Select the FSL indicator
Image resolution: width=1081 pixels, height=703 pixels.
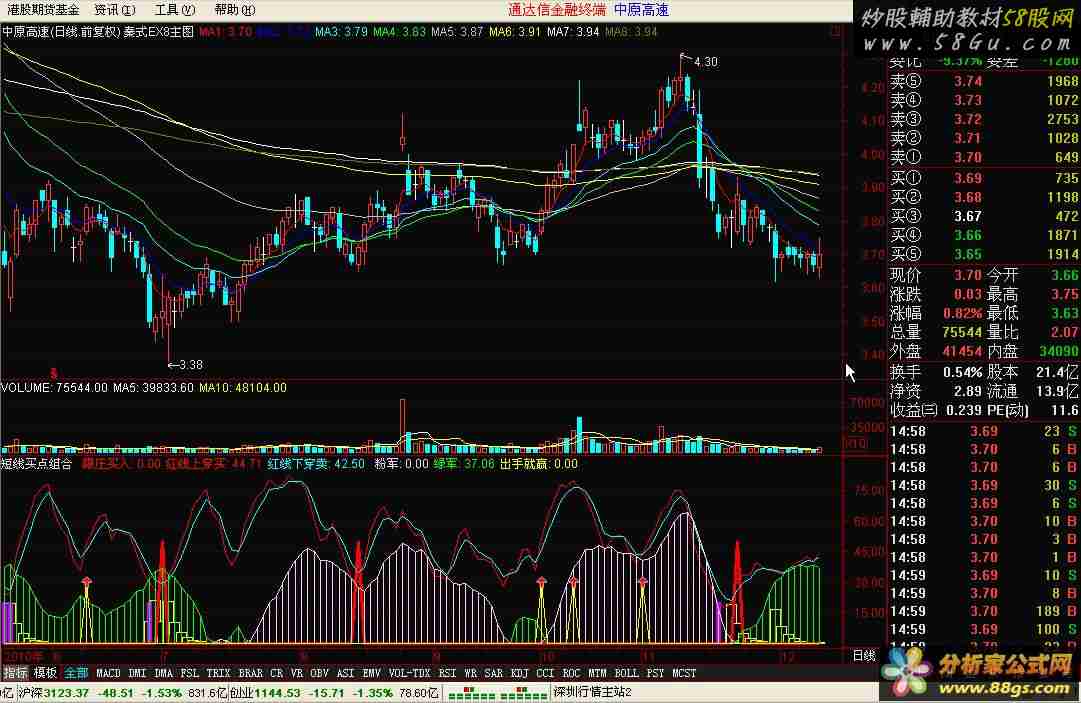(190, 673)
